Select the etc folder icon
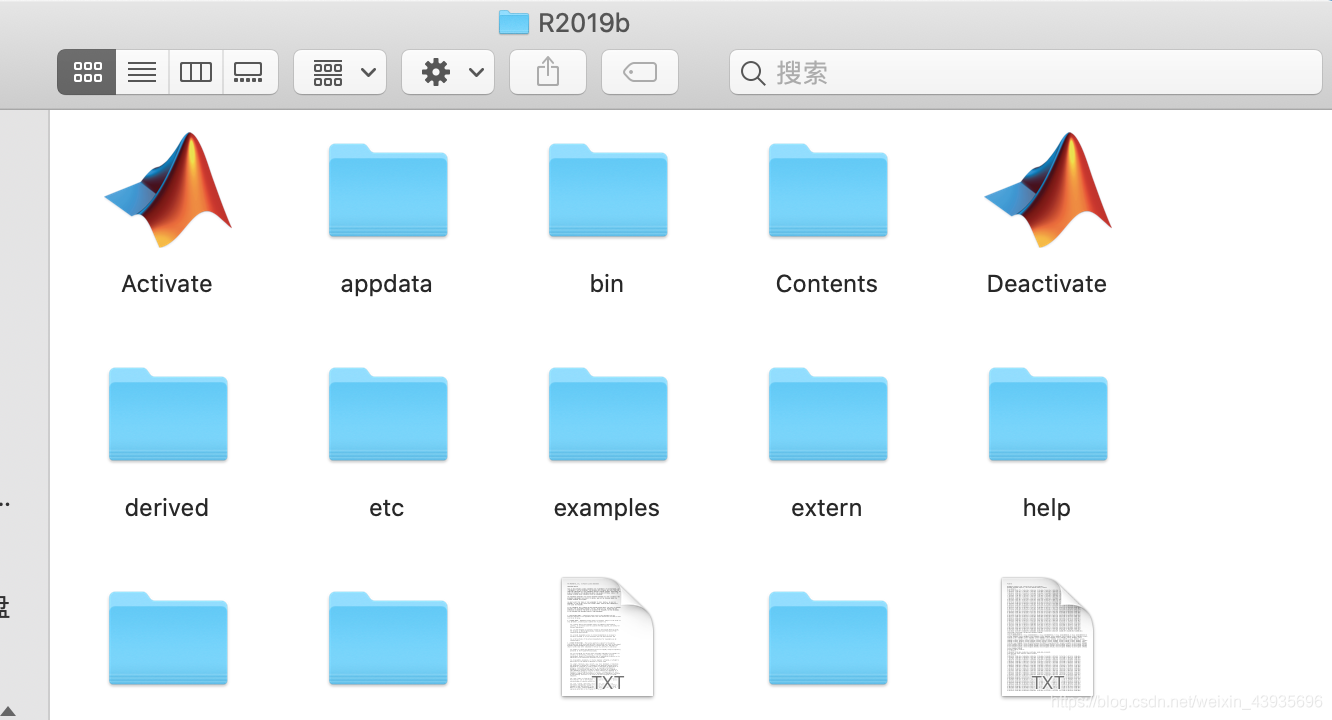 pyautogui.click(x=388, y=415)
